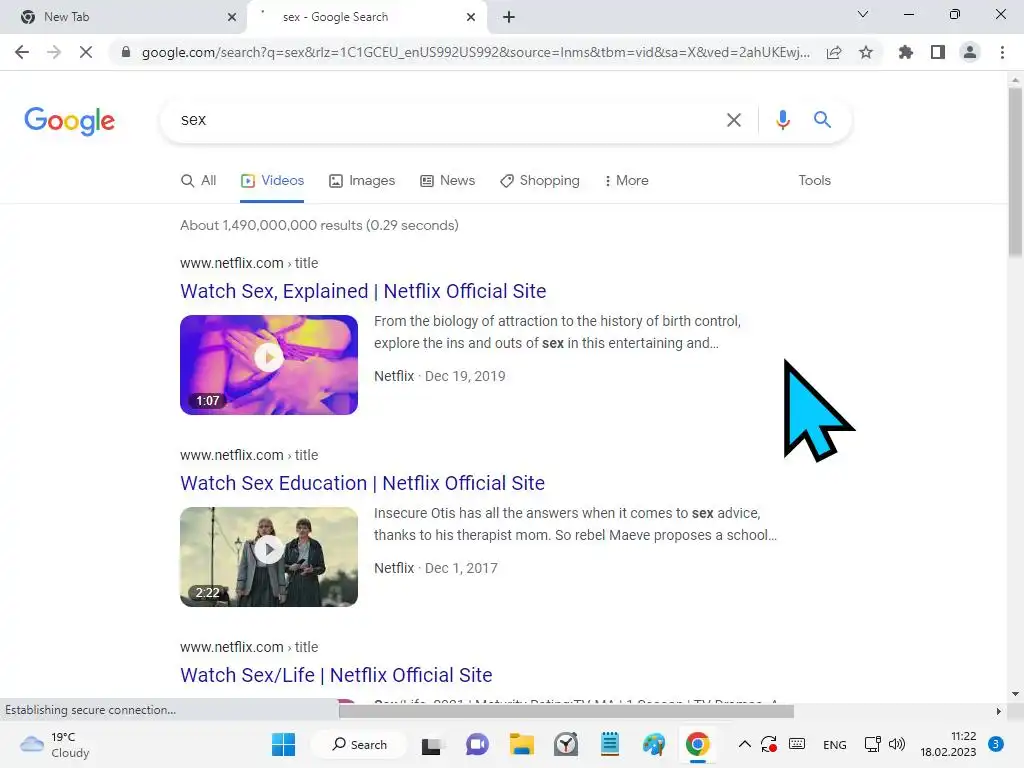
Task: Open the Chrome taskbar icon
Action: coord(697,744)
